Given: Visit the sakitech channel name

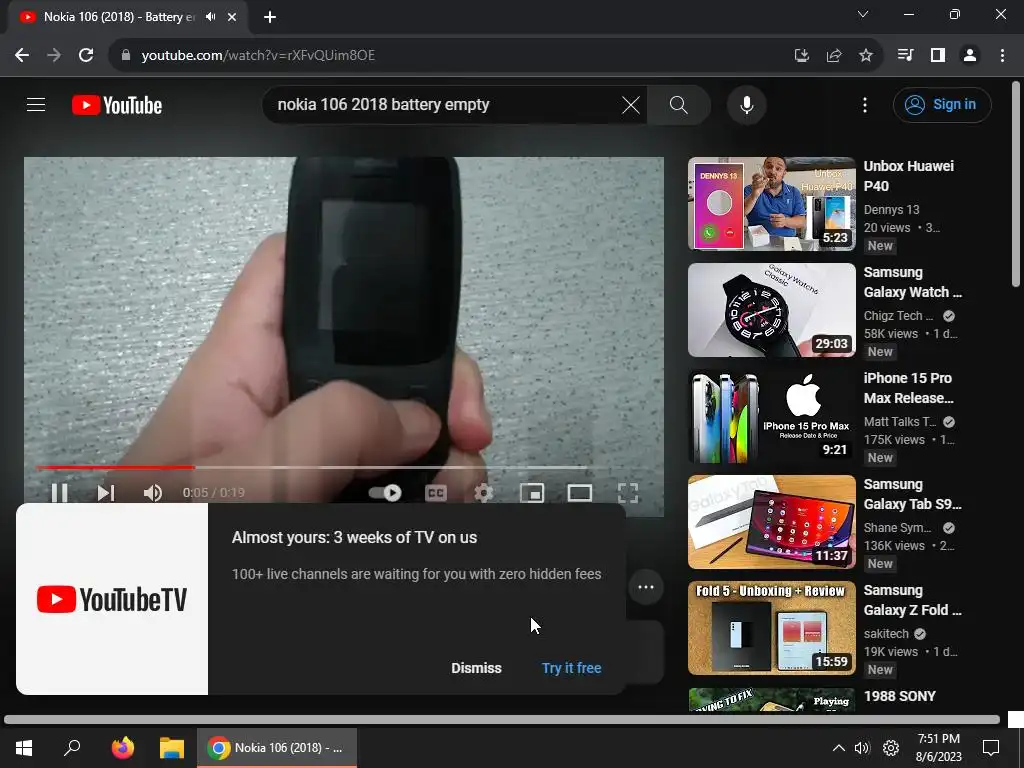Looking at the screenshot, I should pyautogui.click(x=886, y=633).
